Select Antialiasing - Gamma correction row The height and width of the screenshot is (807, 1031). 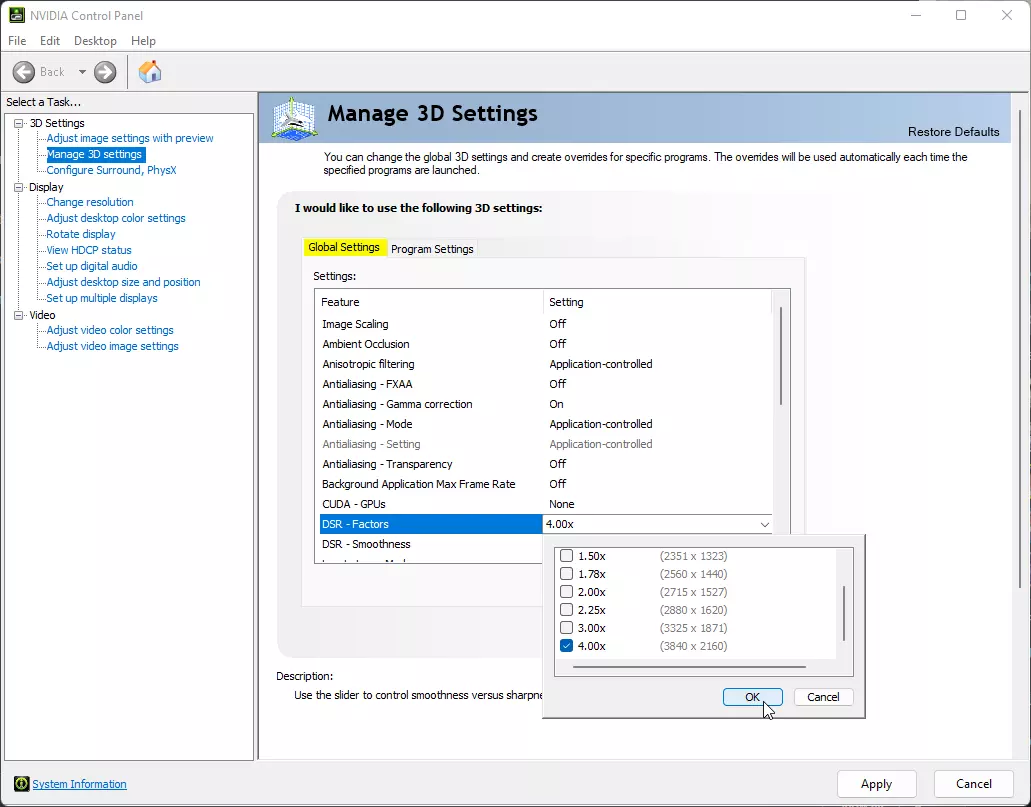[x=544, y=404]
